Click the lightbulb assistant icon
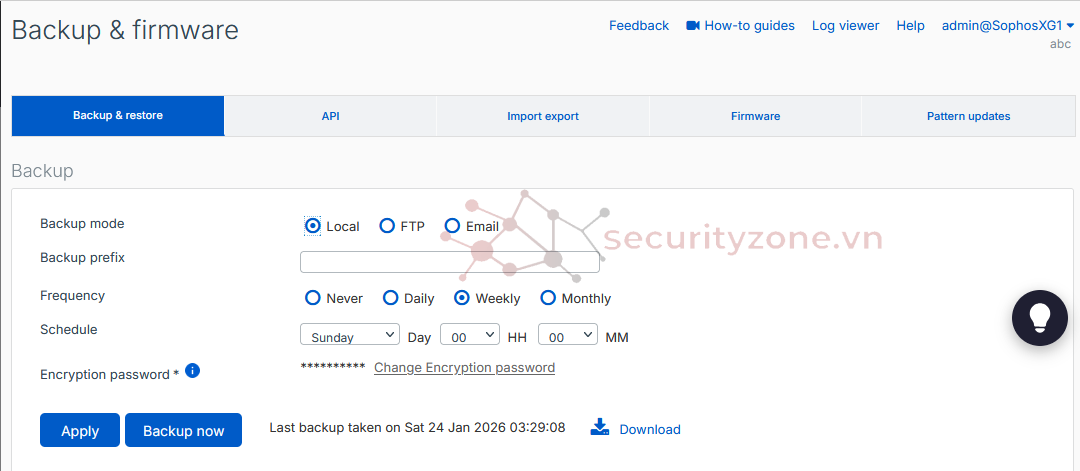Image resolution: width=1080 pixels, height=471 pixels. tap(1040, 318)
